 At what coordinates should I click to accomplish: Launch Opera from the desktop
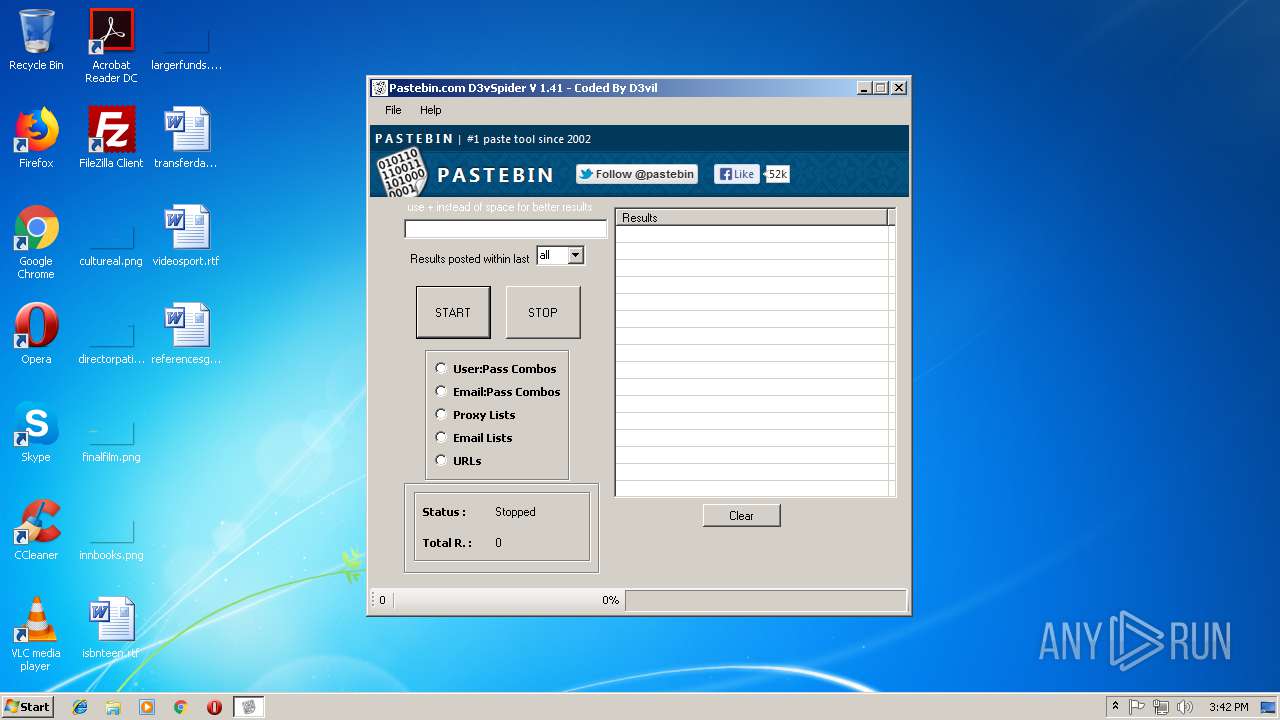(x=36, y=334)
